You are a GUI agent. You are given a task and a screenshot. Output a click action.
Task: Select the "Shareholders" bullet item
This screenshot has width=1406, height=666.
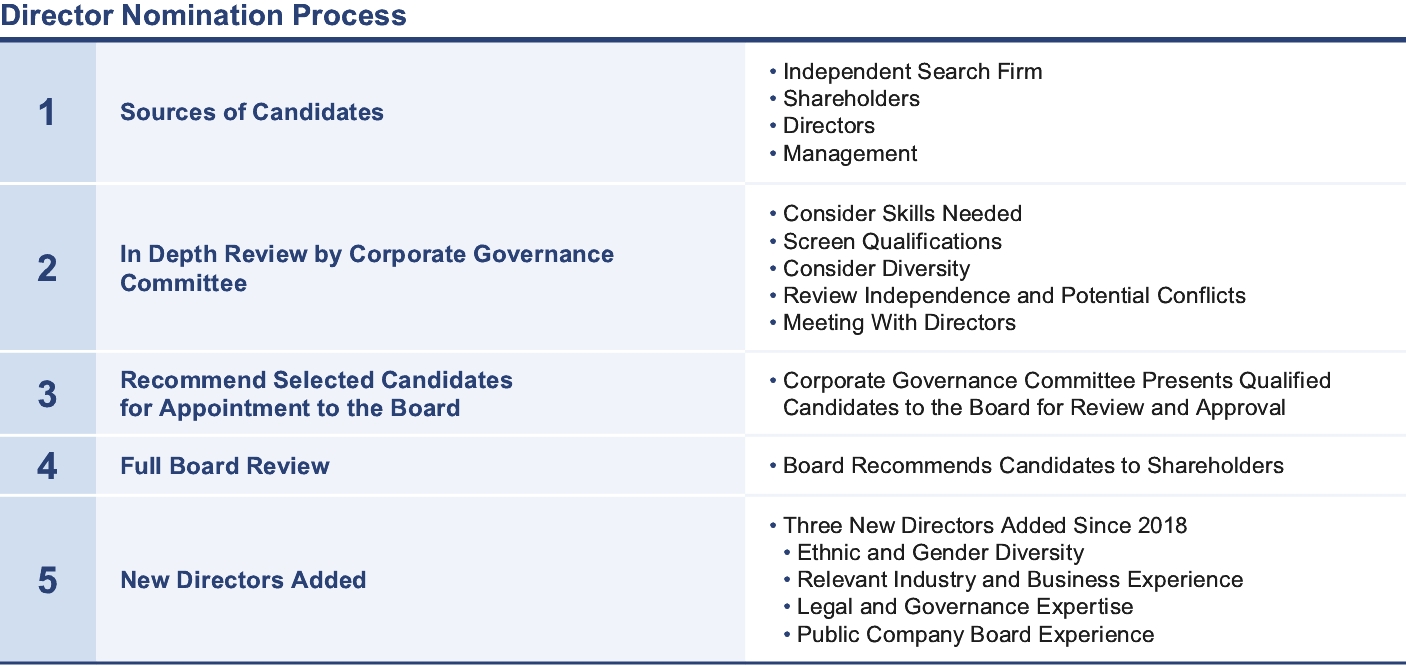(851, 99)
